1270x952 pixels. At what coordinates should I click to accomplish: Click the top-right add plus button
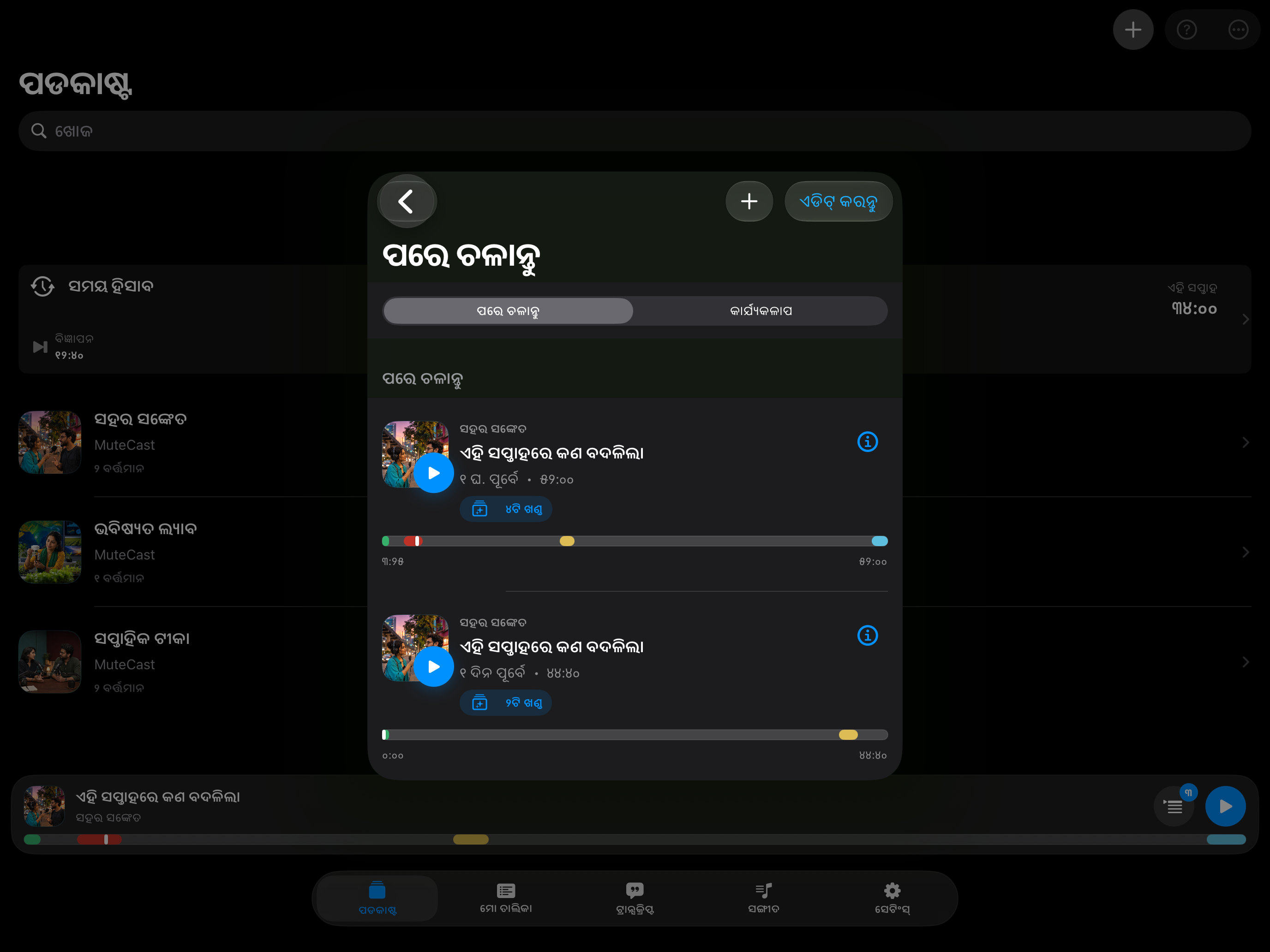(x=1133, y=30)
